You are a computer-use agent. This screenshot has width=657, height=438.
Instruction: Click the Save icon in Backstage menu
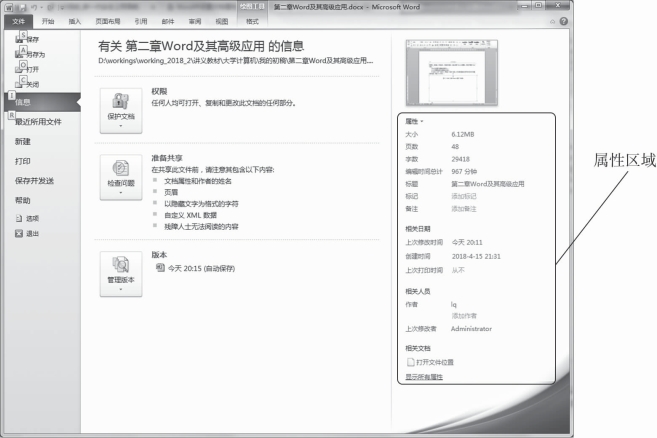pyautogui.click(x=19, y=39)
